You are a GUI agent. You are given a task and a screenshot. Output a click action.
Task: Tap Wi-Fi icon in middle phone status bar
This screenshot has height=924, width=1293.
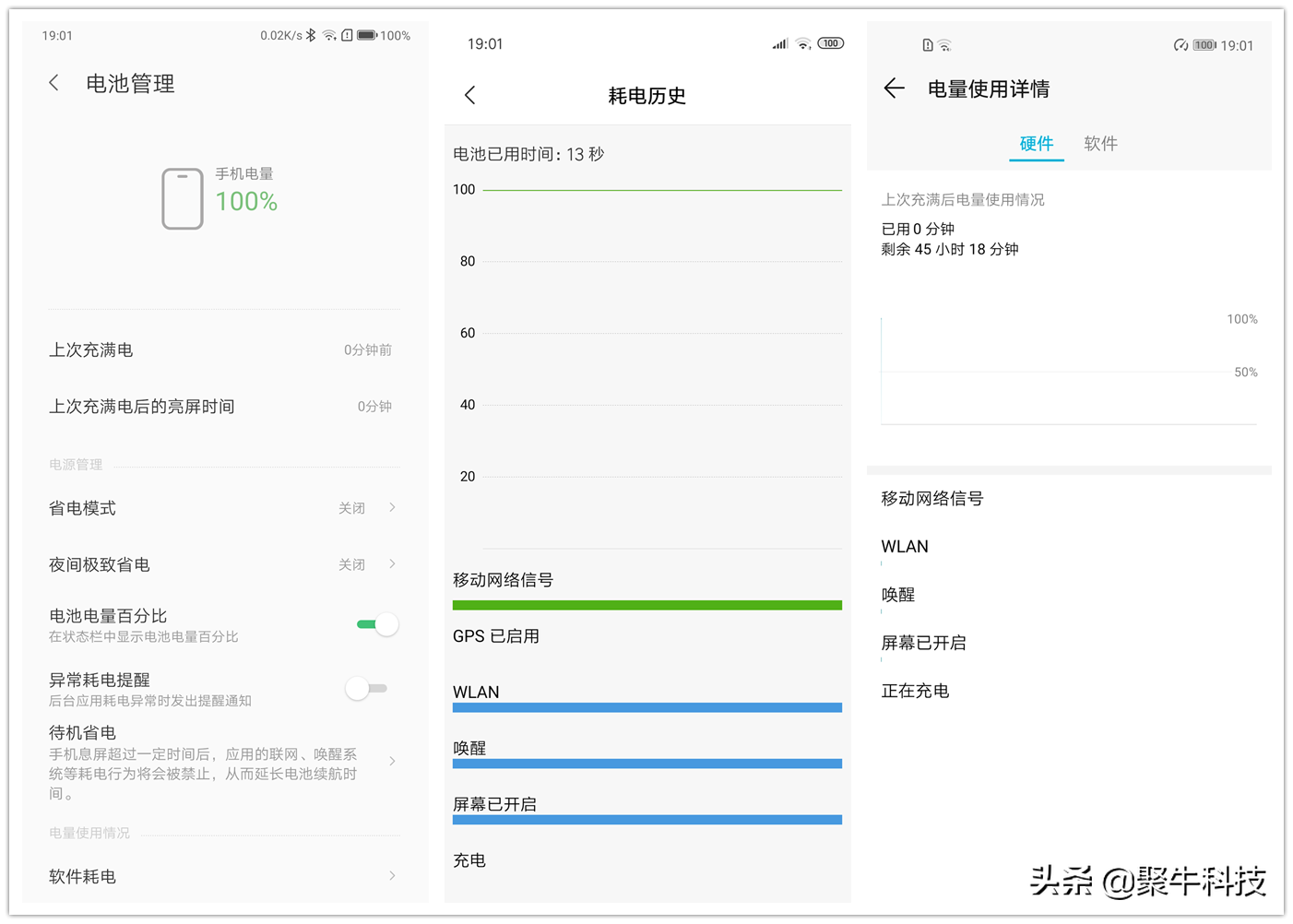(x=804, y=43)
